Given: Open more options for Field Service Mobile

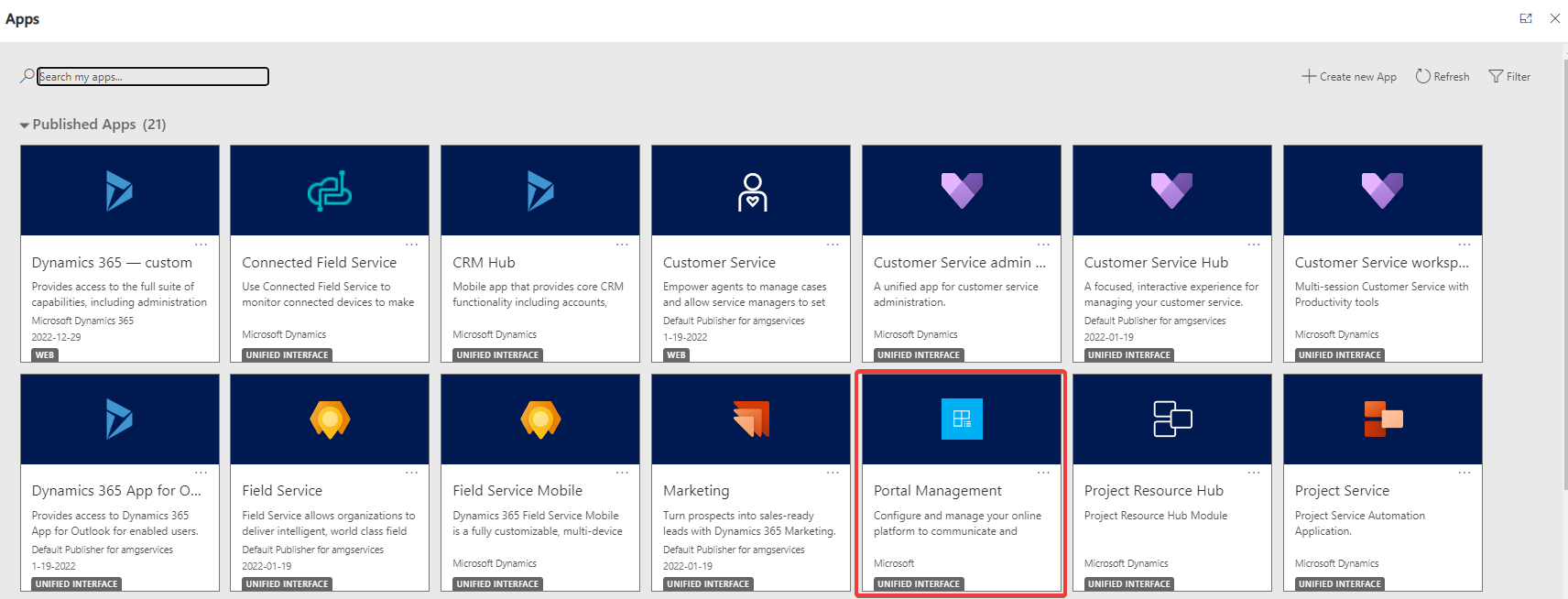Looking at the screenshot, I should pos(623,473).
